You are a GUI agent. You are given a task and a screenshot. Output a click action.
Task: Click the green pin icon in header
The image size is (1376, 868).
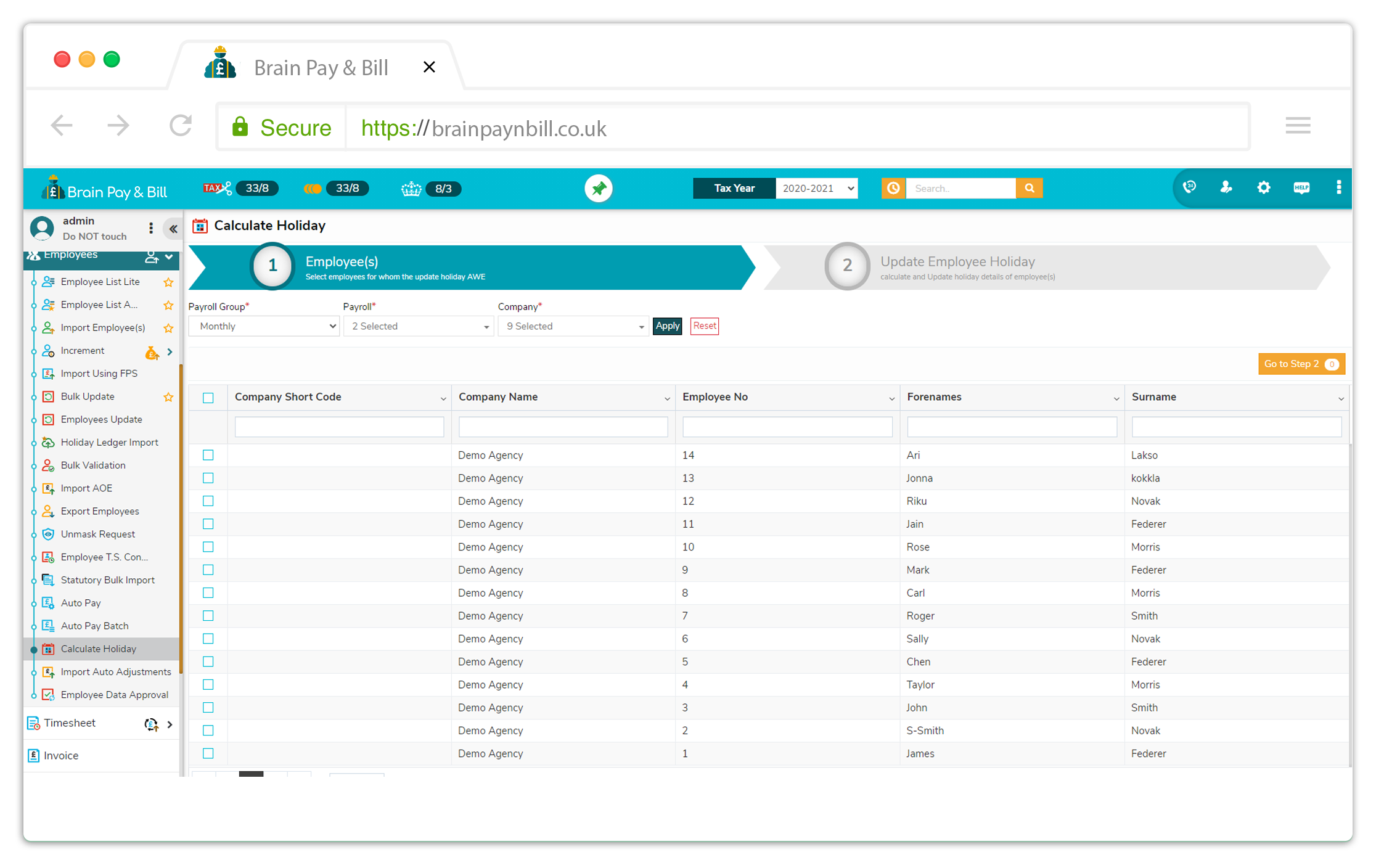click(x=598, y=188)
